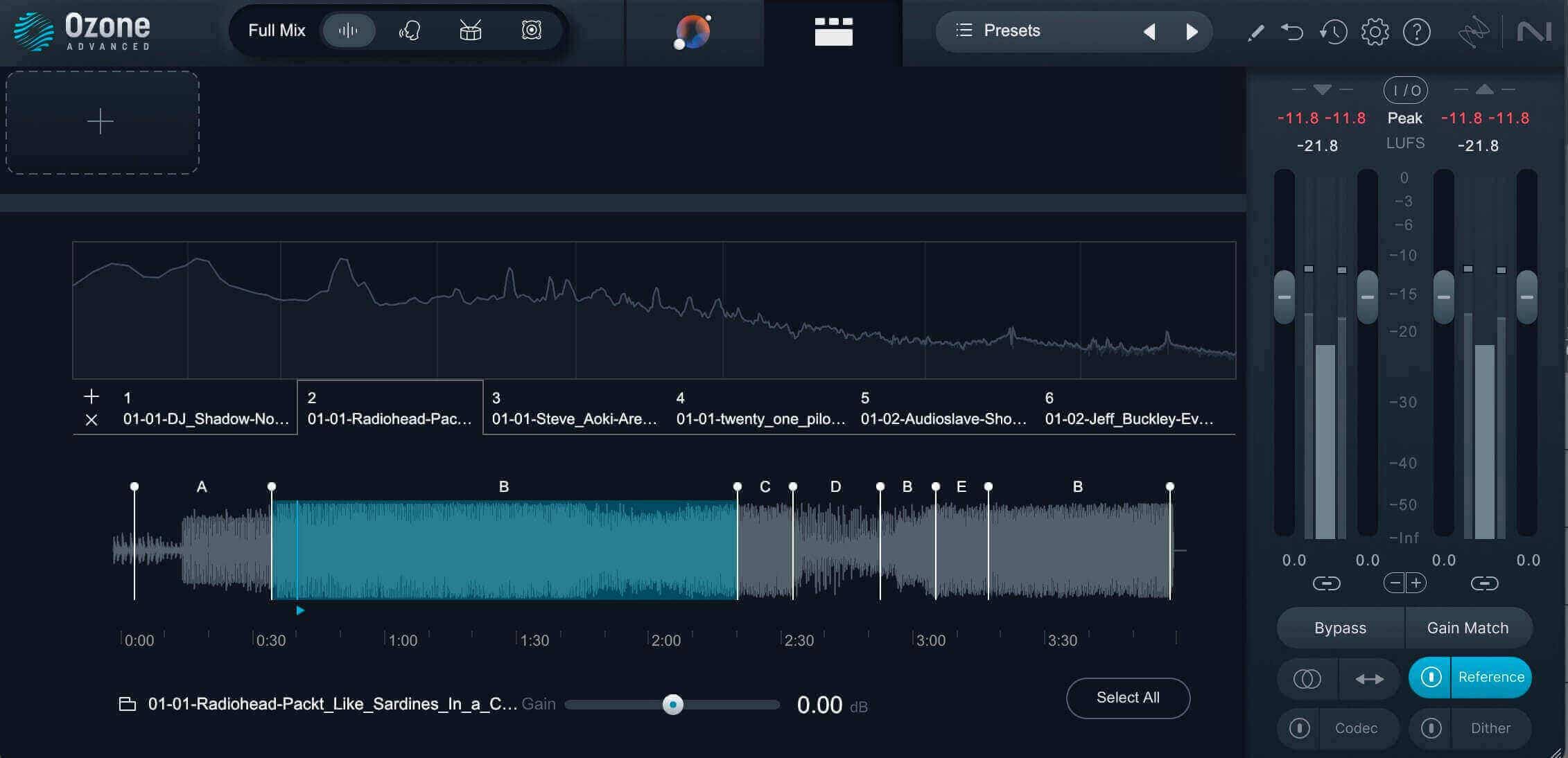Select the bass speaker stem icon
This screenshot has width=1568, height=758.
(532, 30)
